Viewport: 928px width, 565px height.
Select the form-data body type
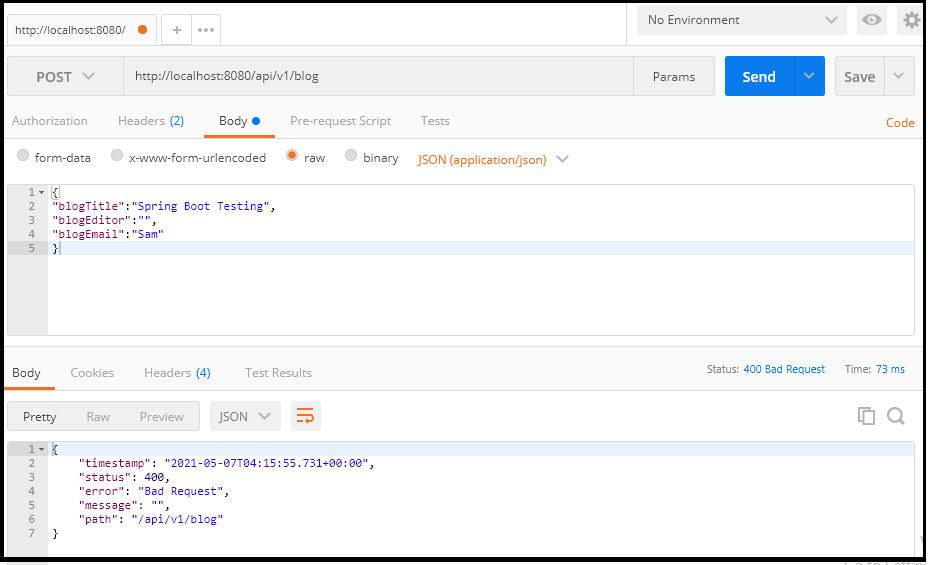(x=23, y=156)
